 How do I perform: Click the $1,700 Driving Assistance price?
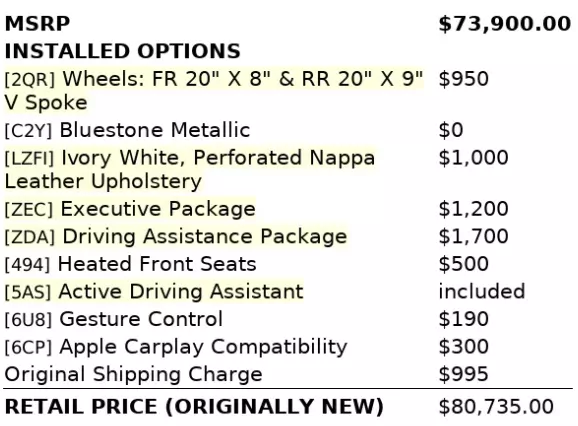pyautogui.click(x=473, y=236)
